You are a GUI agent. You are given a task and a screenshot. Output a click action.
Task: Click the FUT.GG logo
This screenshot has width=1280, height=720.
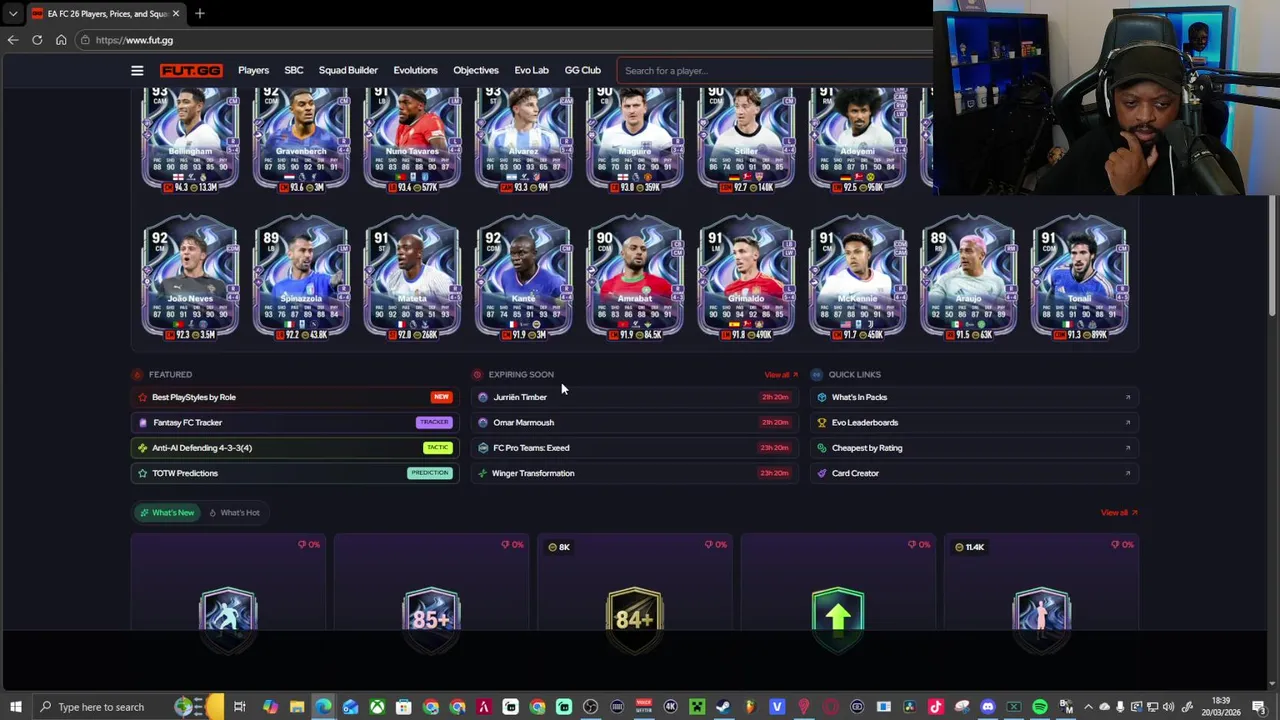coord(191,70)
